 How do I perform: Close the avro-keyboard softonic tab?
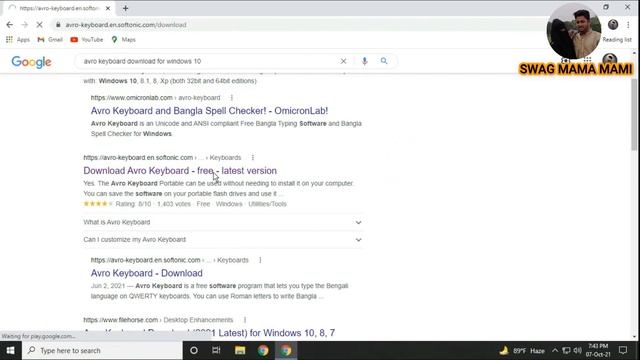pyautogui.click(x=108, y=8)
